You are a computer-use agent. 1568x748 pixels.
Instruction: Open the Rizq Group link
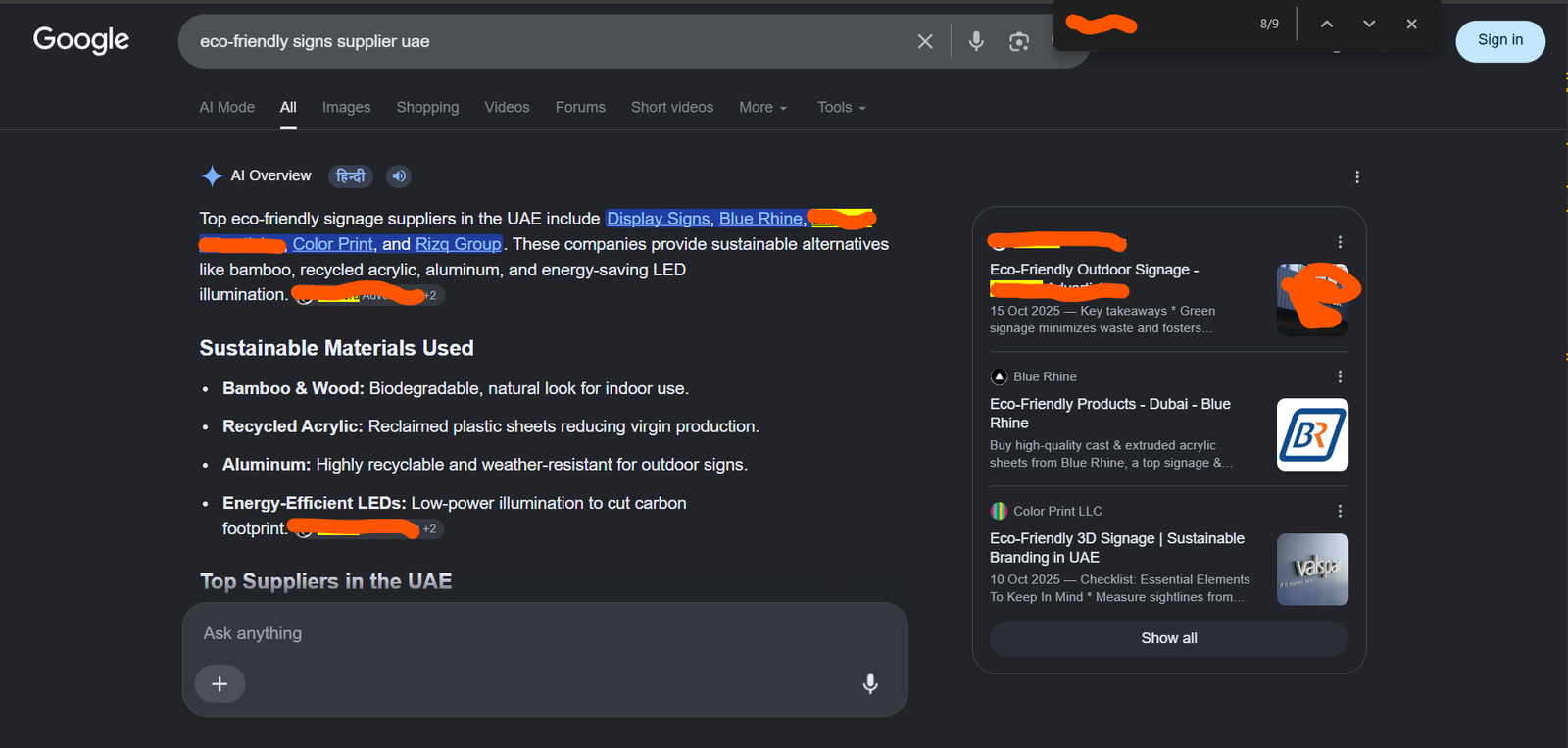459,244
